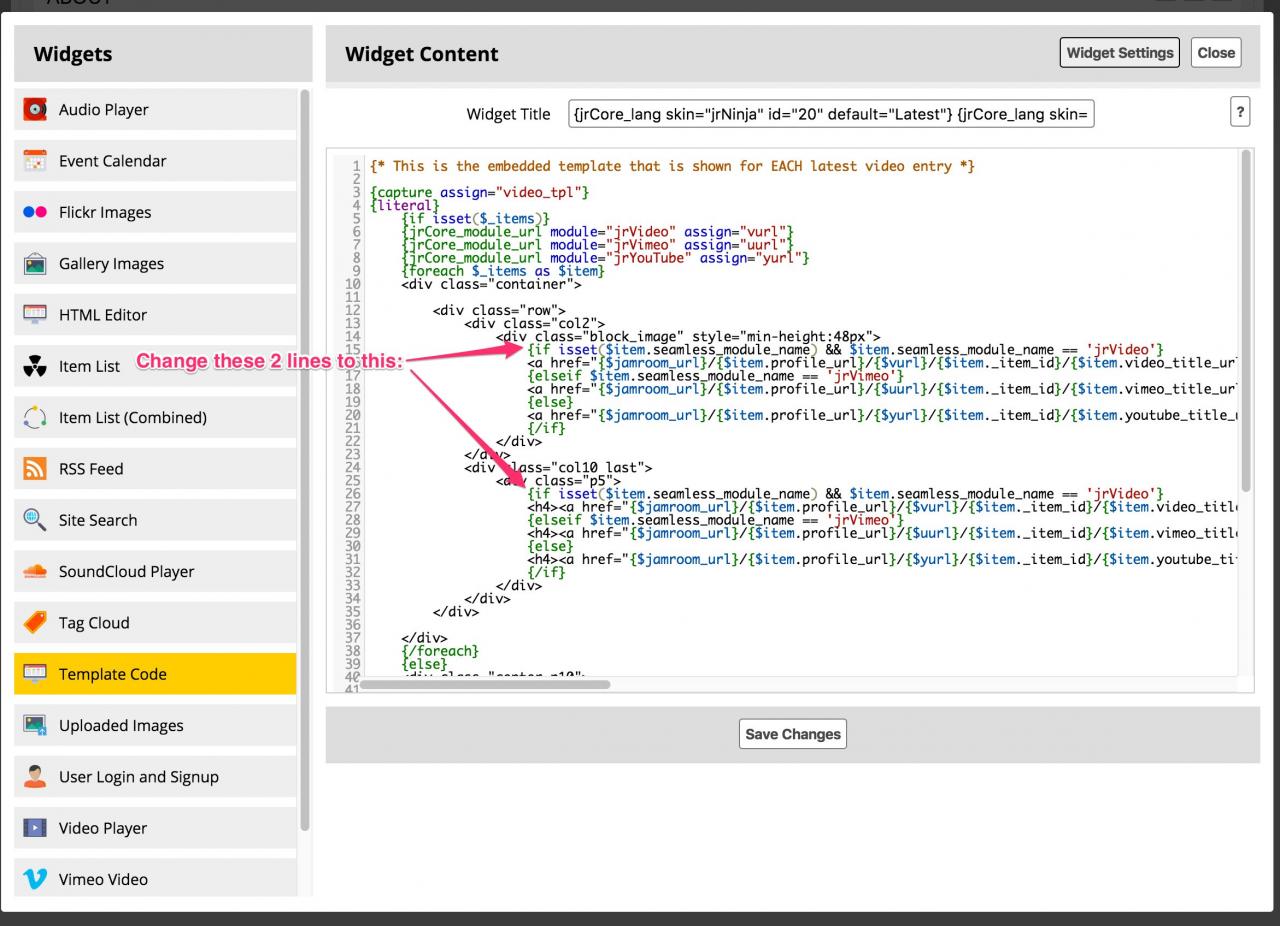Click the SoundCloud Player cloud icon

coord(35,572)
